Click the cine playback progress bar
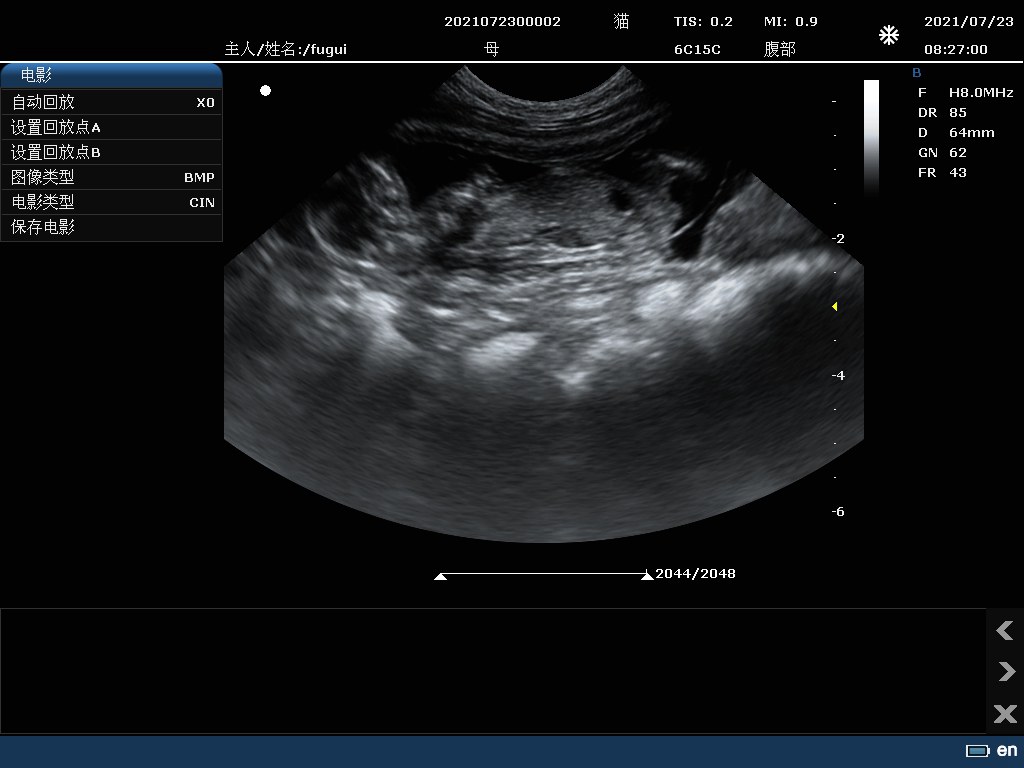The height and width of the screenshot is (768, 1024). point(543,574)
